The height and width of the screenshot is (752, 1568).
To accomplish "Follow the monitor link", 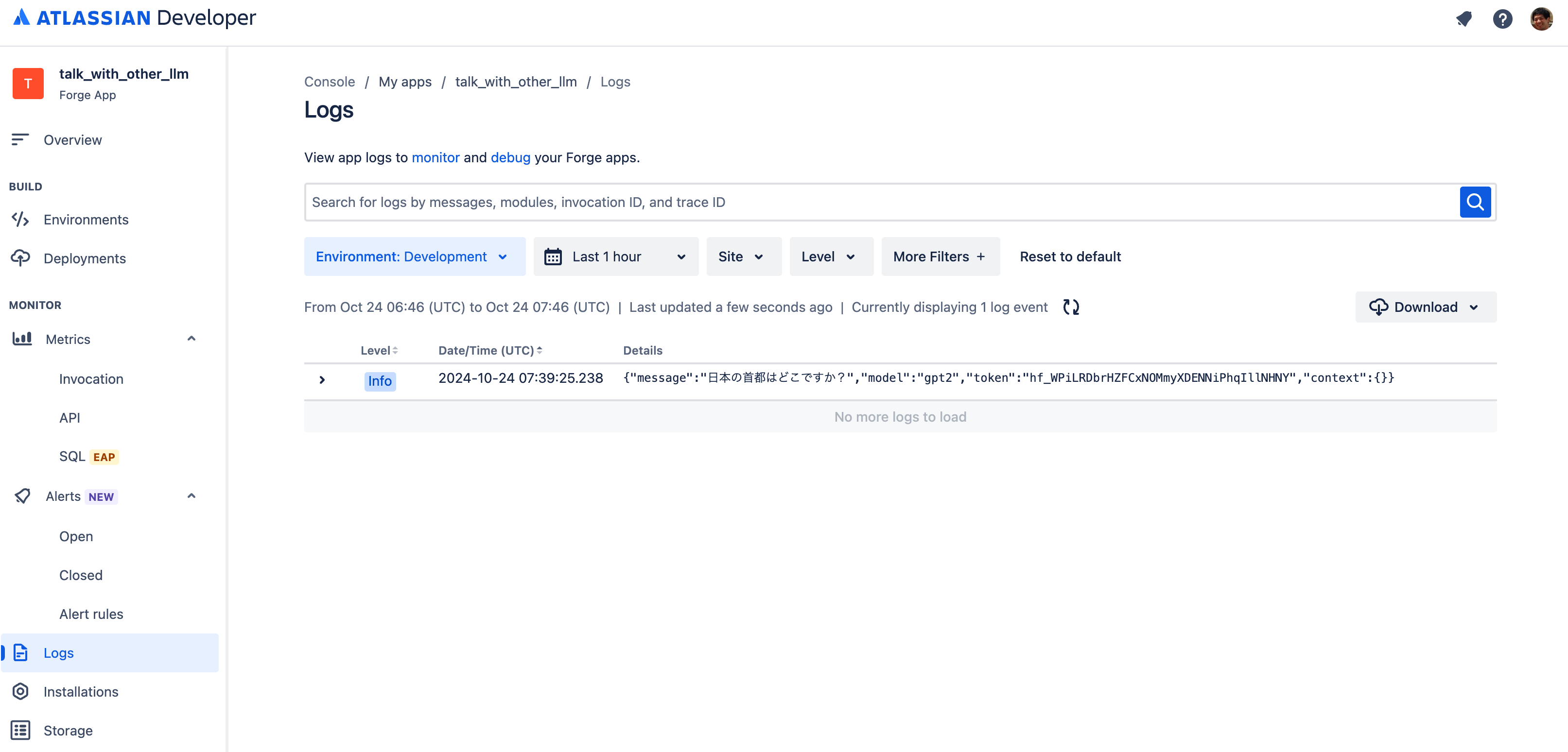I will pos(435,157).
